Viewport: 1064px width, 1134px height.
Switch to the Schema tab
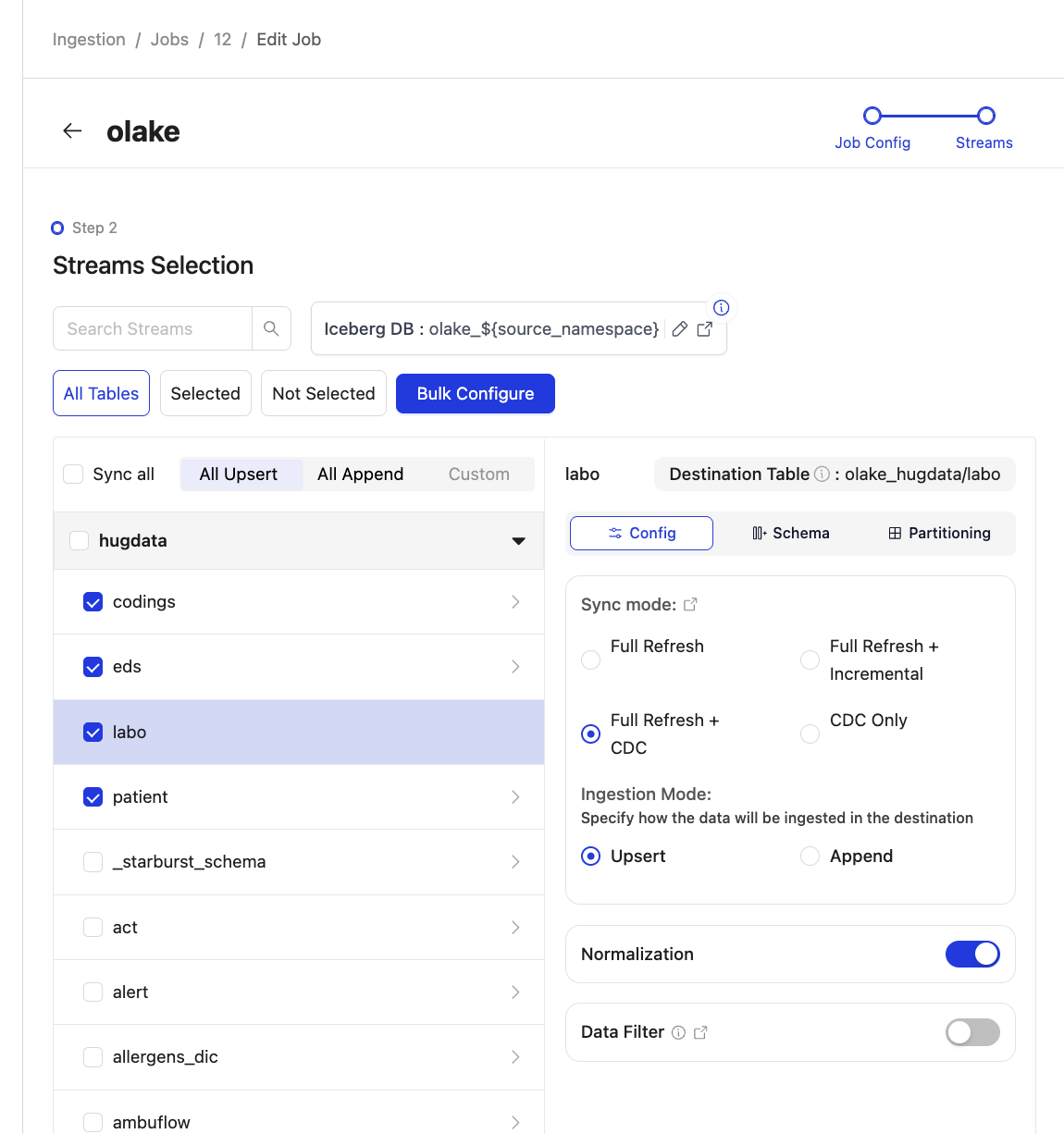pyautogui.click(x=790, y=533)
